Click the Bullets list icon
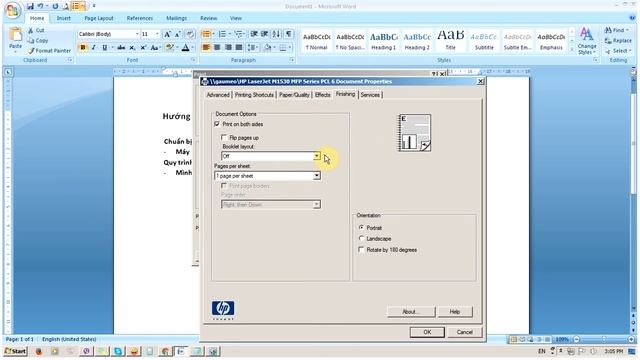Viewport: 640px width, 360px height. pos(206,34)
